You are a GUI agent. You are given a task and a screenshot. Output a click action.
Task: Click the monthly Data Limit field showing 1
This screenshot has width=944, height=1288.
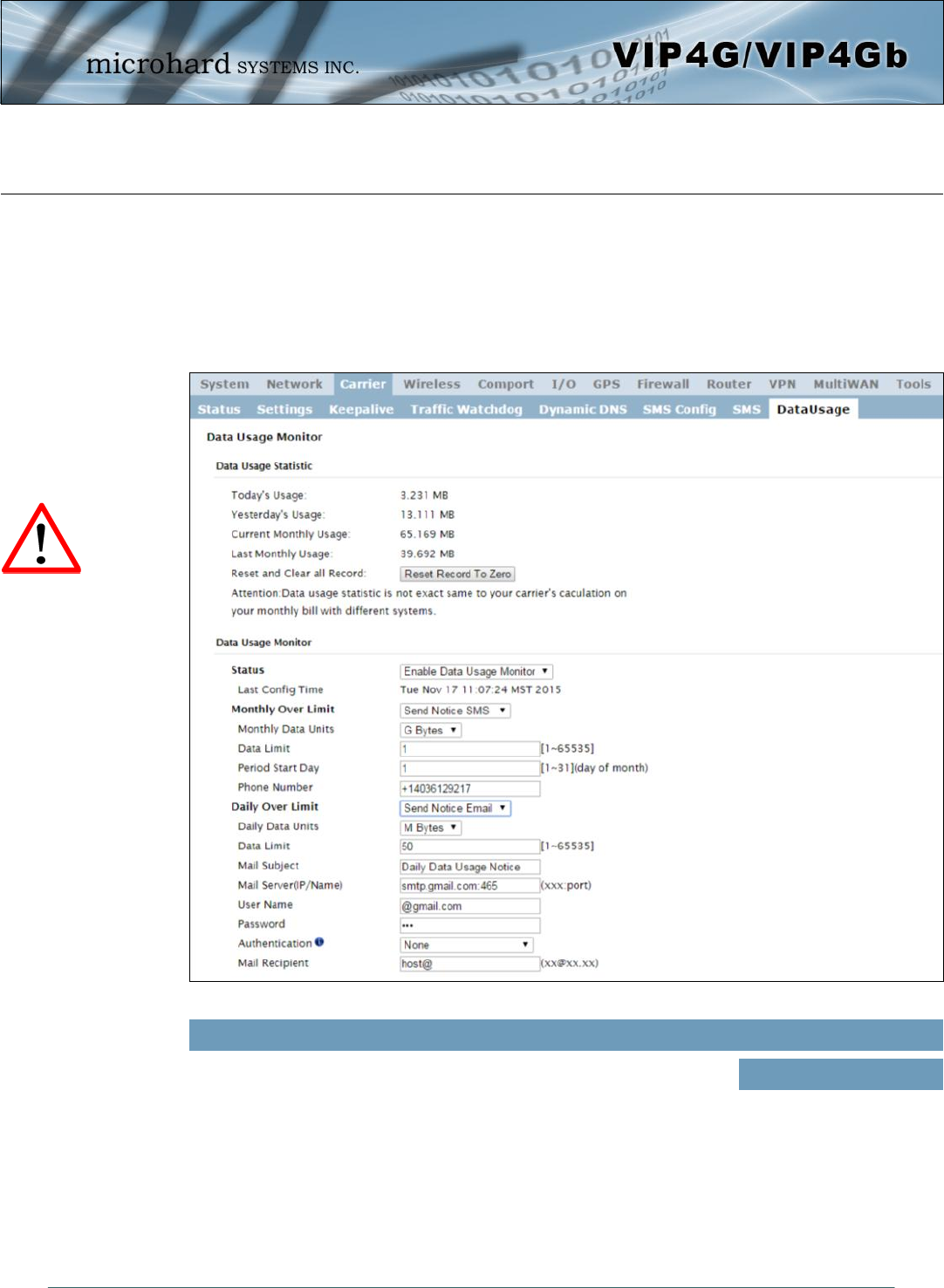pyautogui.click(x=469, y=749)
